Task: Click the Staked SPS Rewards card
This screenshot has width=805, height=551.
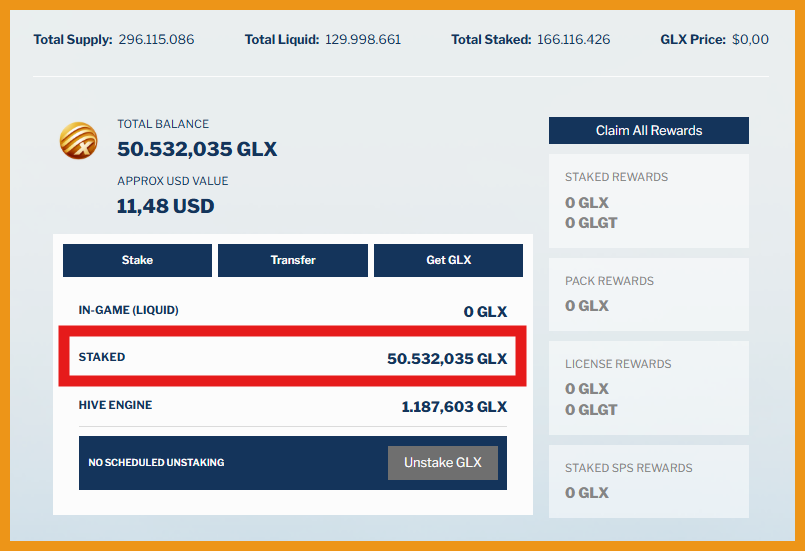Action: (x=648, y=481)
